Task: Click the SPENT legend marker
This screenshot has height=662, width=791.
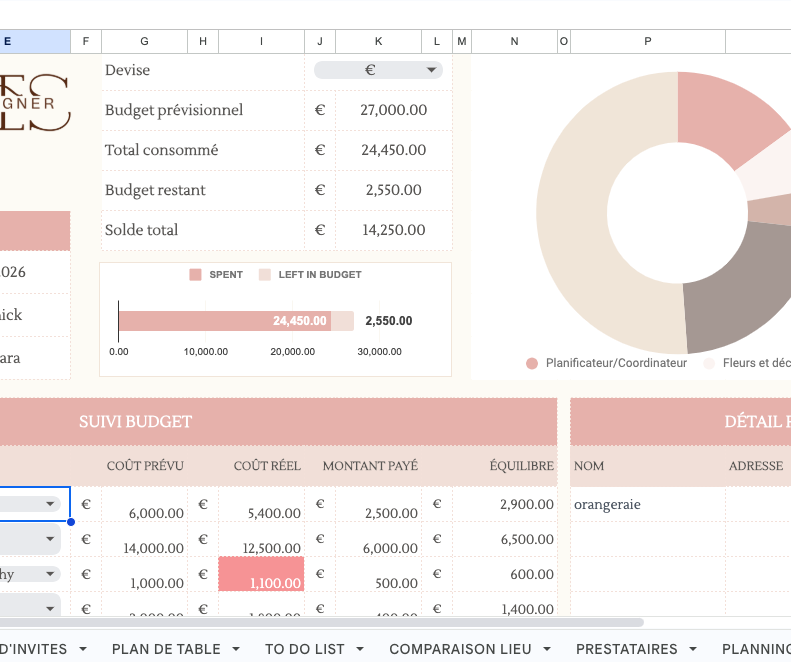Action: [x=195, y=275]
